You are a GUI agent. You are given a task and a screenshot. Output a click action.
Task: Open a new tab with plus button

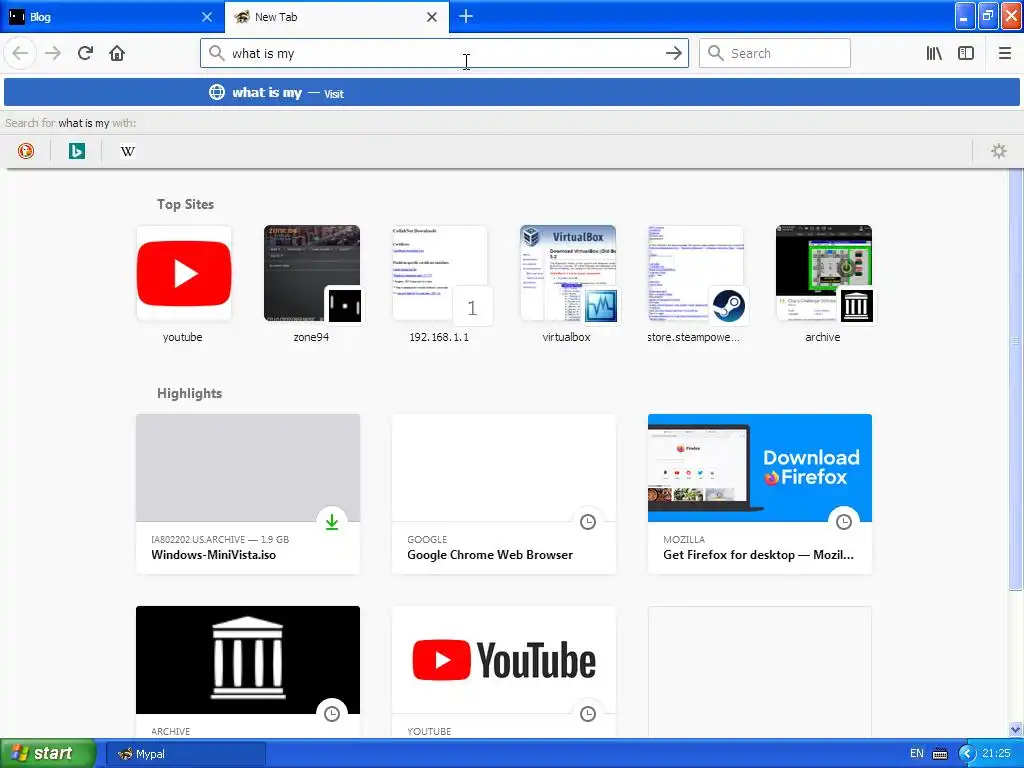[x=466, y=16]
